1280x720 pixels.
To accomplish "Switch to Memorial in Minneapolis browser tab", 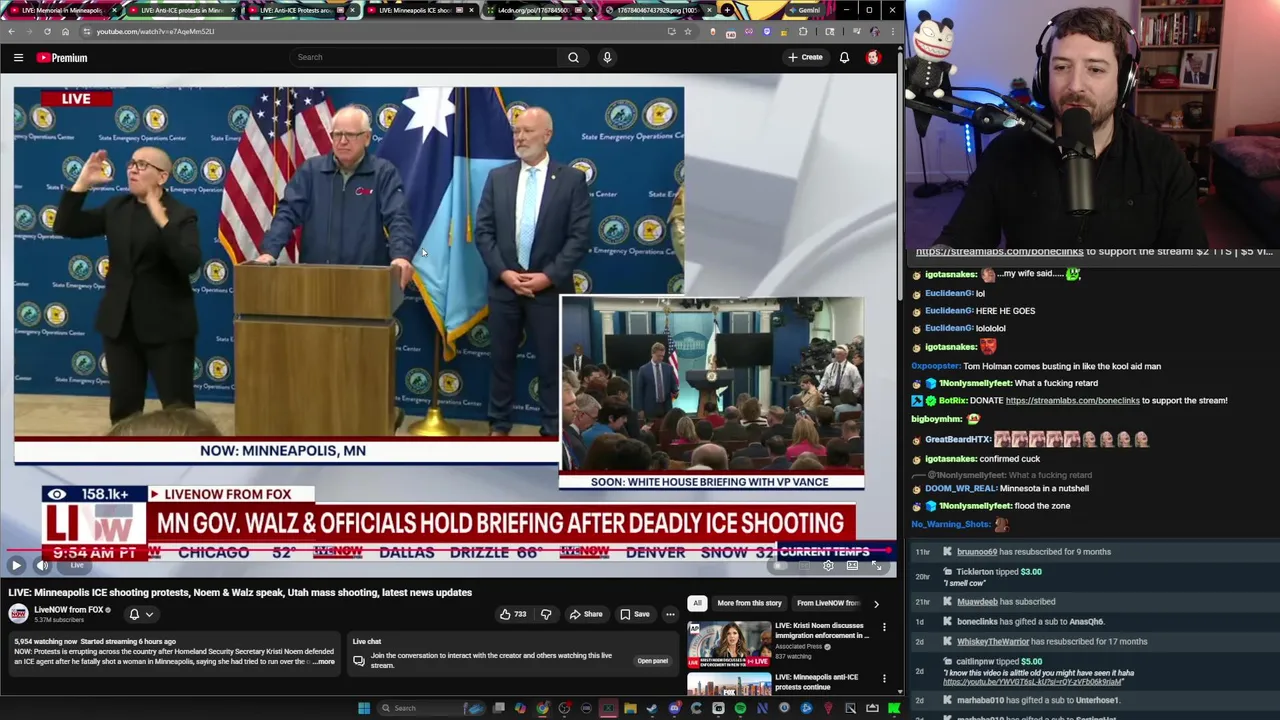I will tap(63, 10).
